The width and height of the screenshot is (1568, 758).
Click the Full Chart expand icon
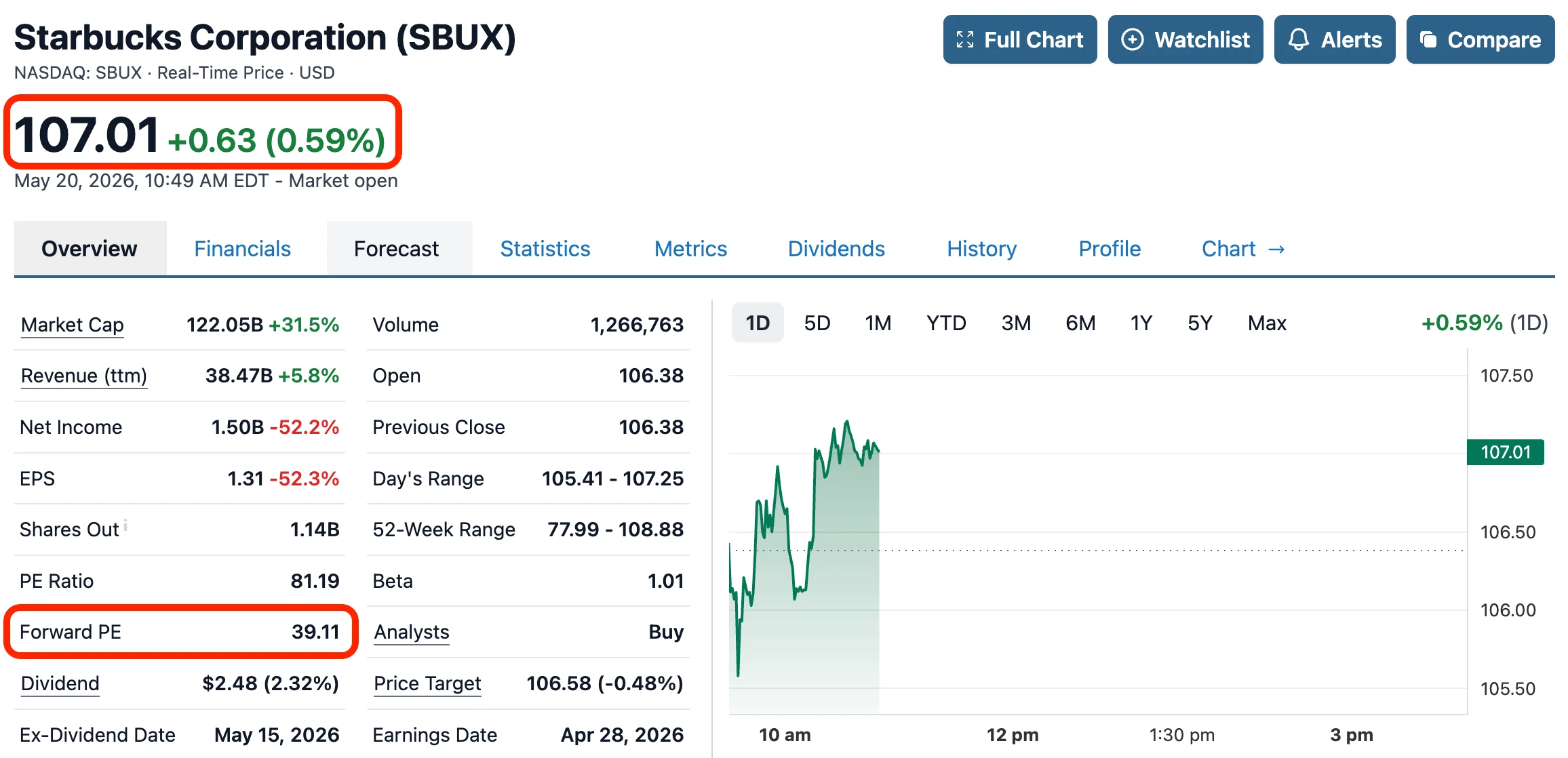pyautogui.click(x=964, y=40)
